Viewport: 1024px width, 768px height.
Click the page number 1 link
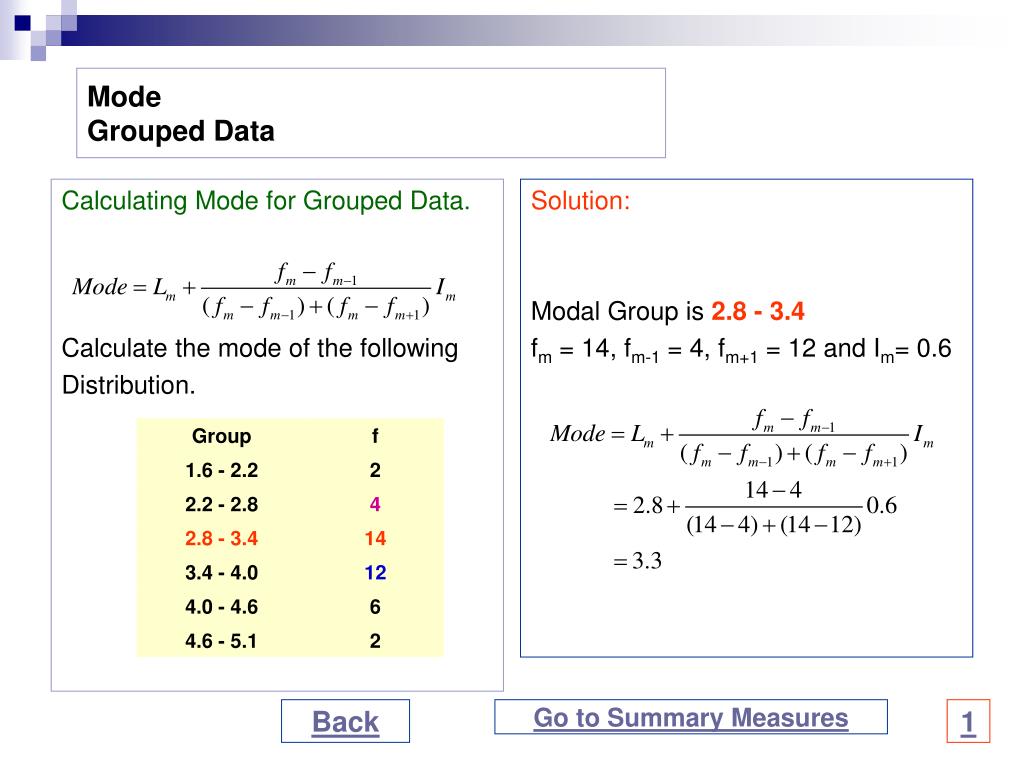click(968, 722)
